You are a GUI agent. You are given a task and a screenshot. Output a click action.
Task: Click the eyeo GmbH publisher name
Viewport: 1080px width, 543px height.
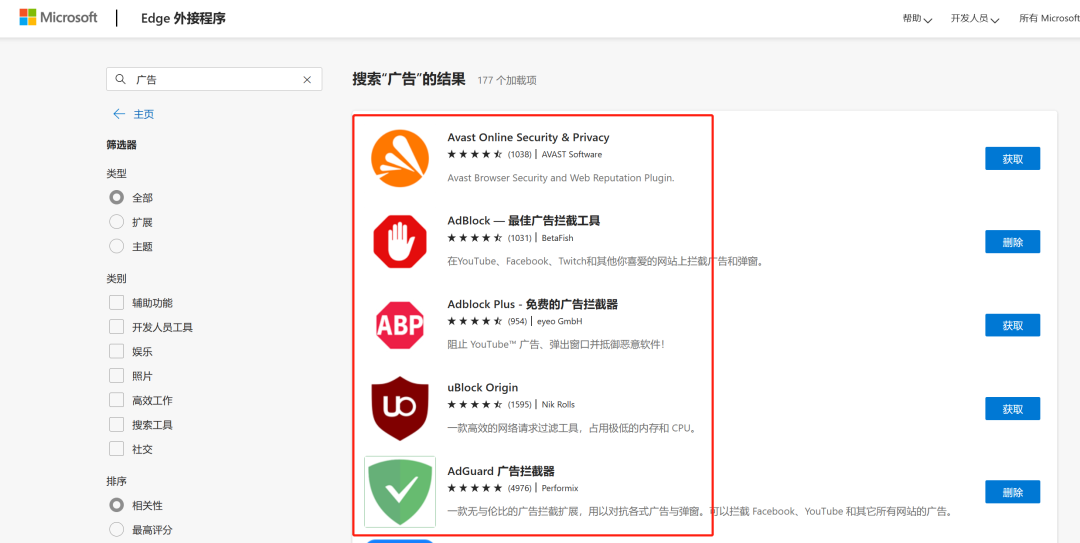tap(560, 321)
